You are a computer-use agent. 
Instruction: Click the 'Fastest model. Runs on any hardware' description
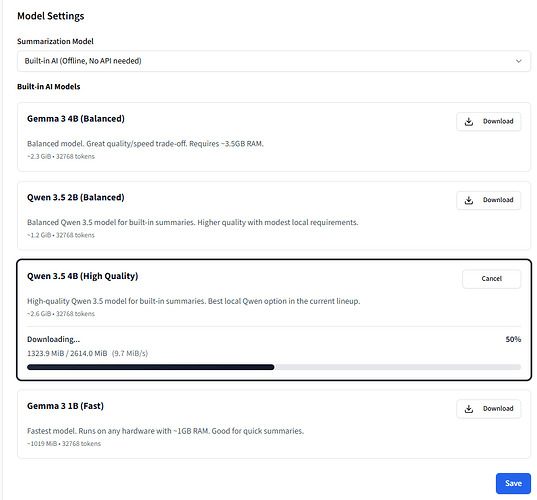[165, 431]
